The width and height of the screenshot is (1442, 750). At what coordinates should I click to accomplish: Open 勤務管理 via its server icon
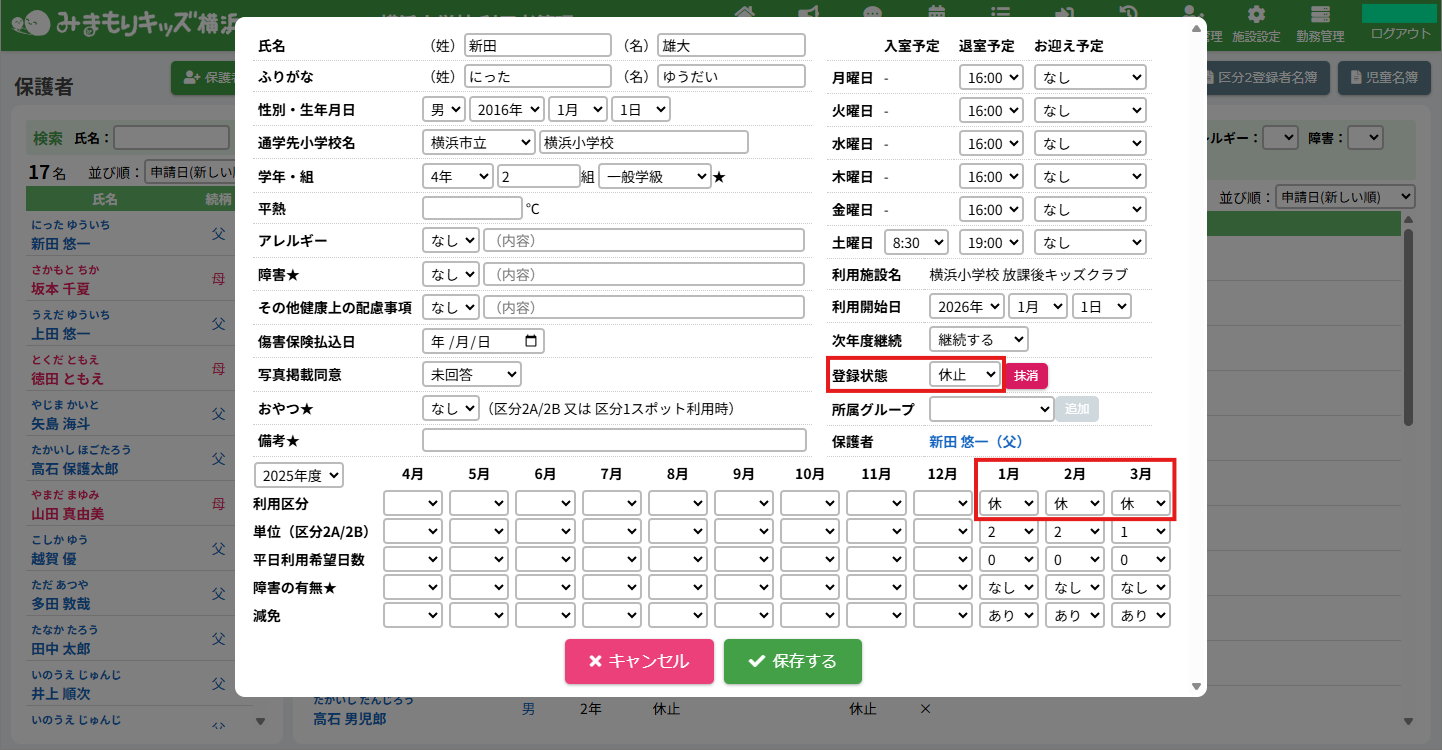pyautogui.click(x=1320, y=15)
